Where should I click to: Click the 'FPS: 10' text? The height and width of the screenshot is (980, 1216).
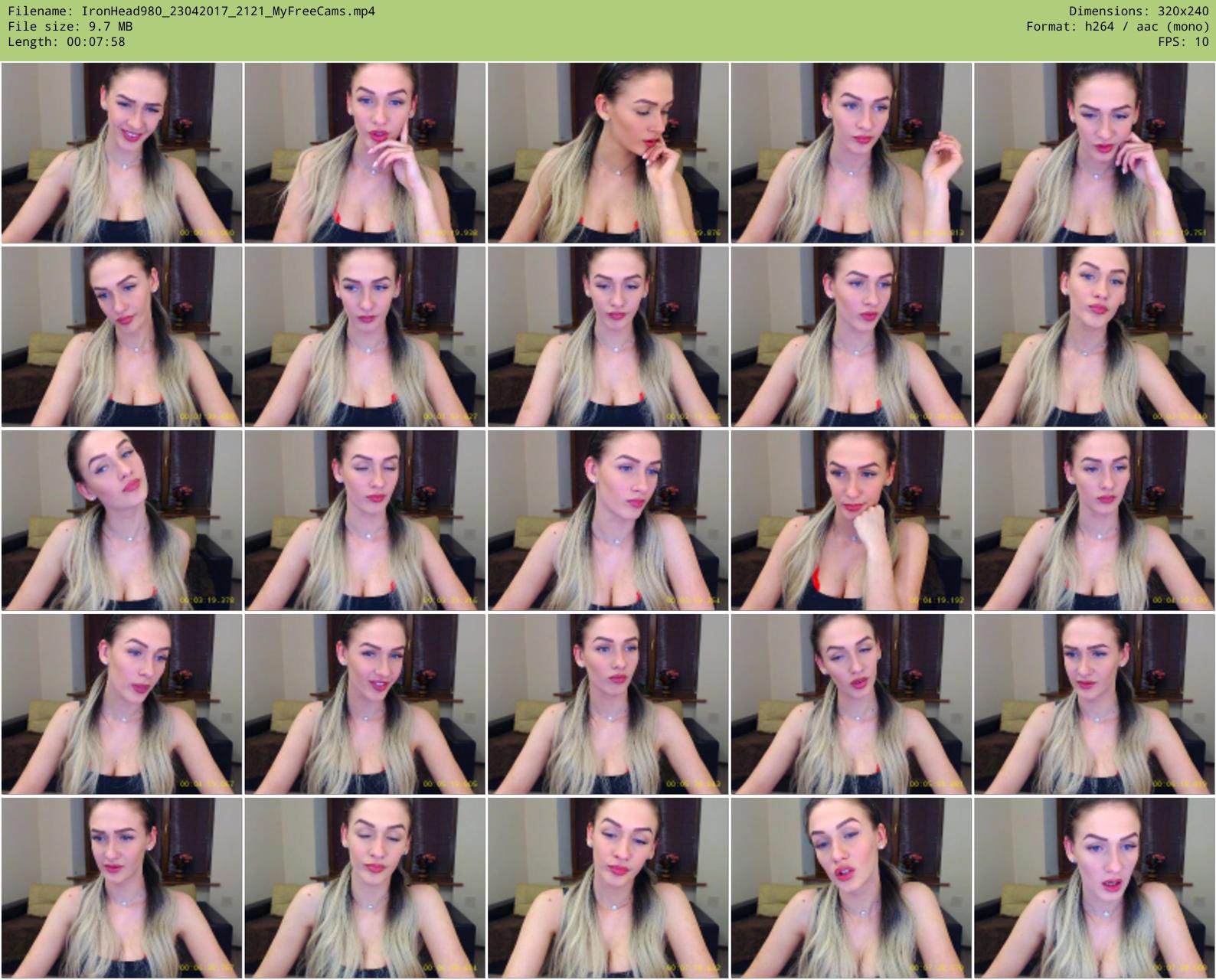pos(1184,42)
